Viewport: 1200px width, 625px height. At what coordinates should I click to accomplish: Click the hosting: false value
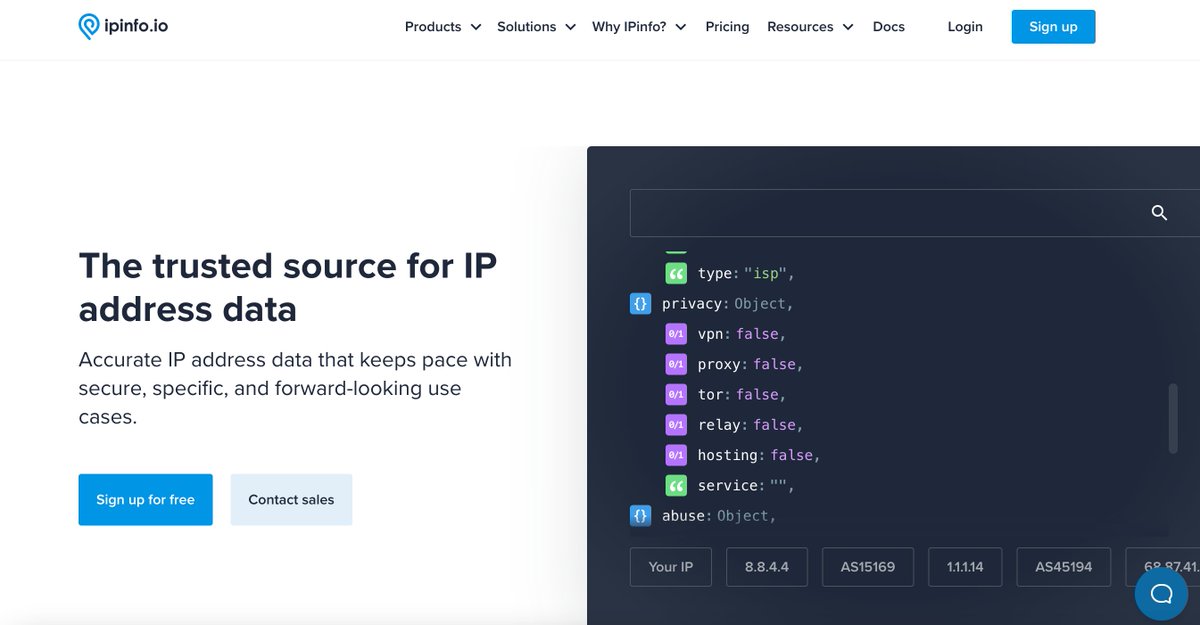click(x=792, y=455)
